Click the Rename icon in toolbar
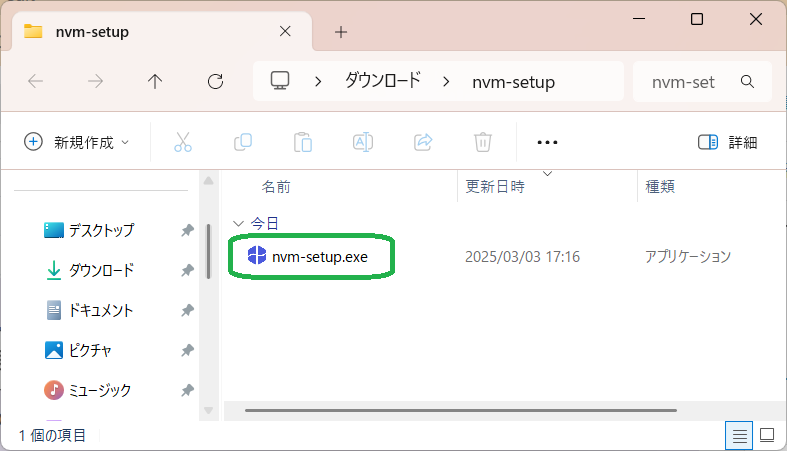 click(362, 142)
